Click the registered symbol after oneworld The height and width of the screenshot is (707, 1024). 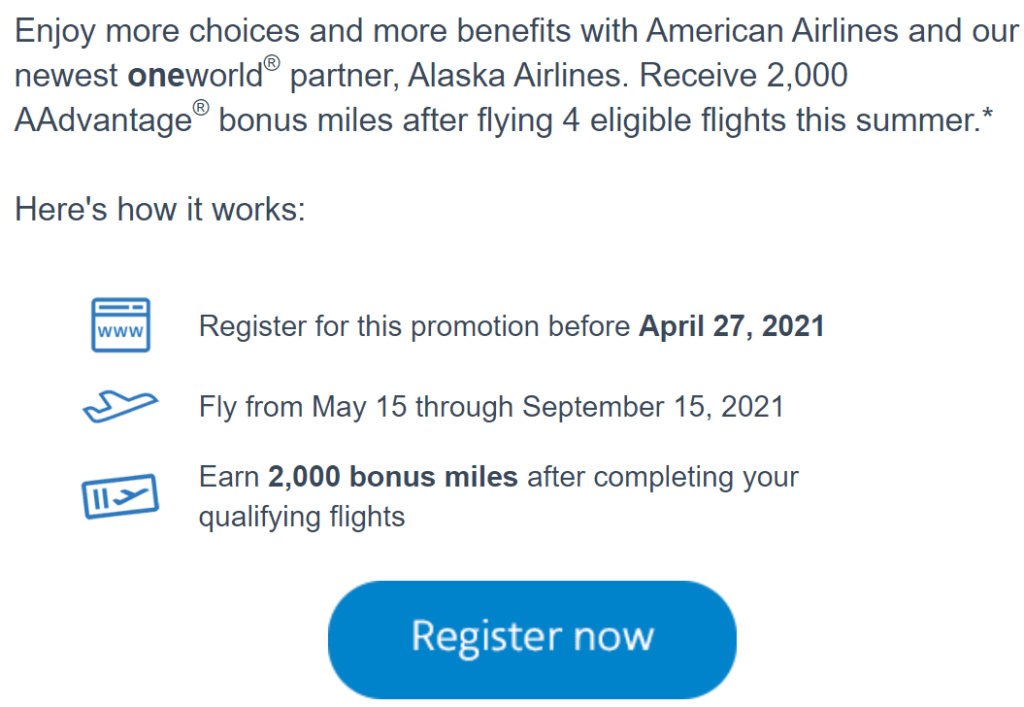[x=272, y=63]
